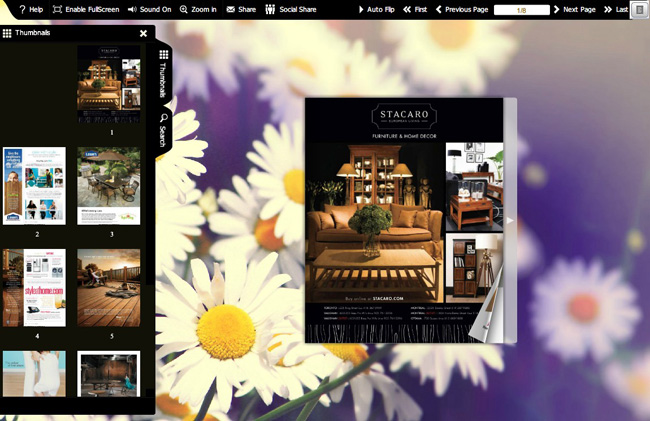Click the thumbnails grid icon in panel header
650x421 pixels.
(7, 33)
